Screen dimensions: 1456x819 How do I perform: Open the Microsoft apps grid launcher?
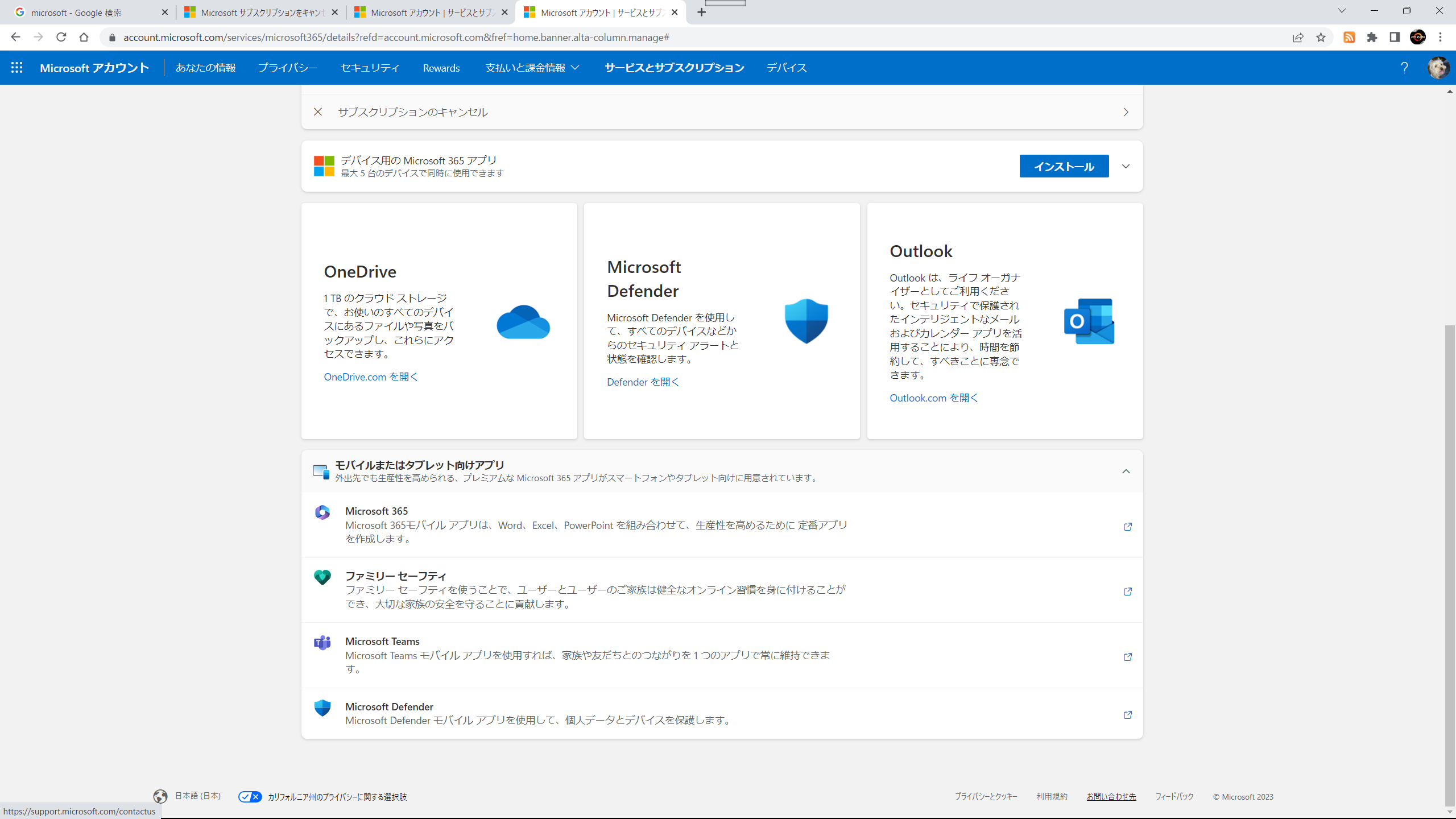17,68
